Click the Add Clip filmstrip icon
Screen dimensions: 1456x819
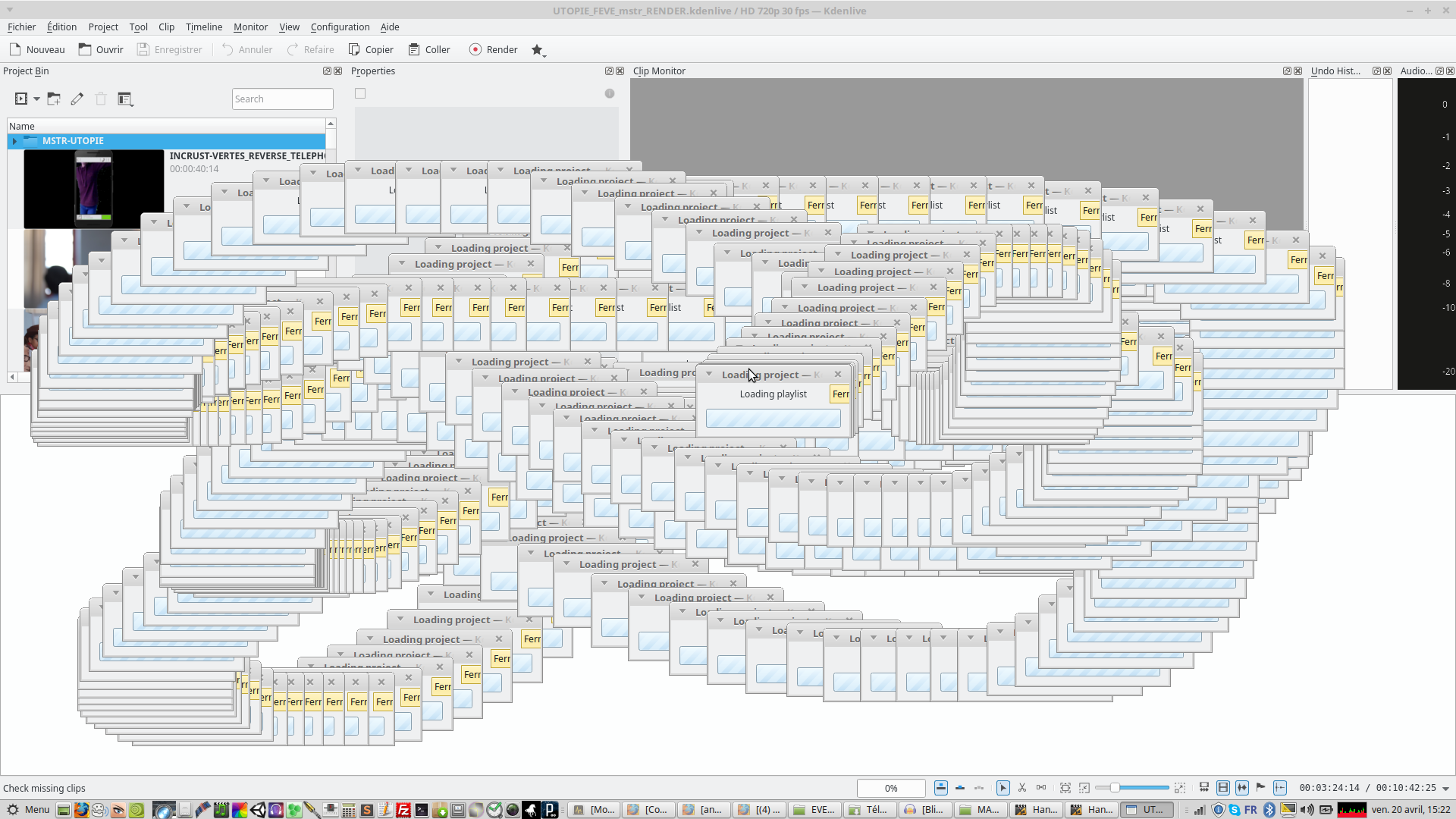point(21,99)
